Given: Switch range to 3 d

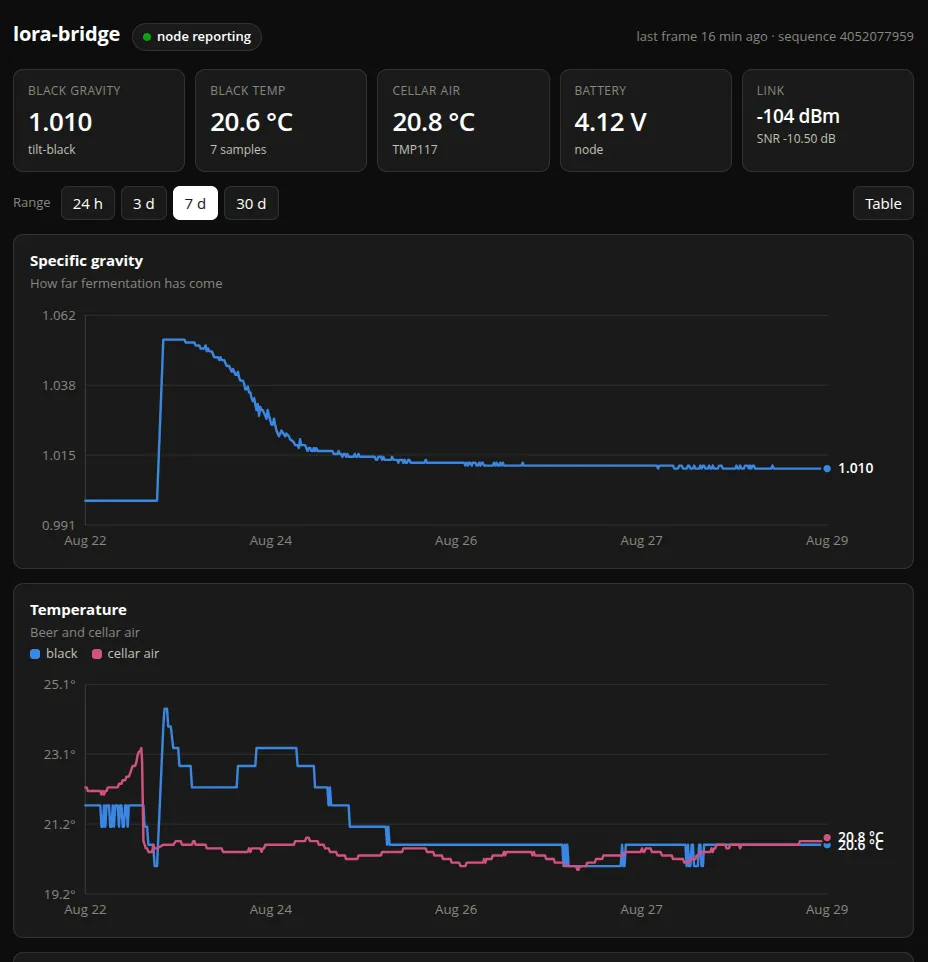Looking at the screenshot, I should (x=144, y=203).
